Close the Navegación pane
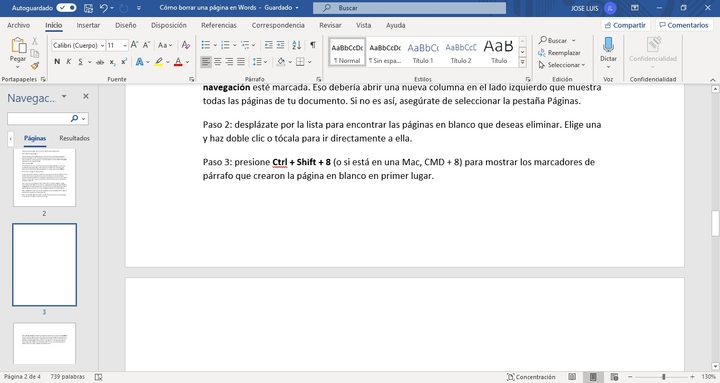Image resolution: width=720 pixels, height=383 pixels. 85,96
